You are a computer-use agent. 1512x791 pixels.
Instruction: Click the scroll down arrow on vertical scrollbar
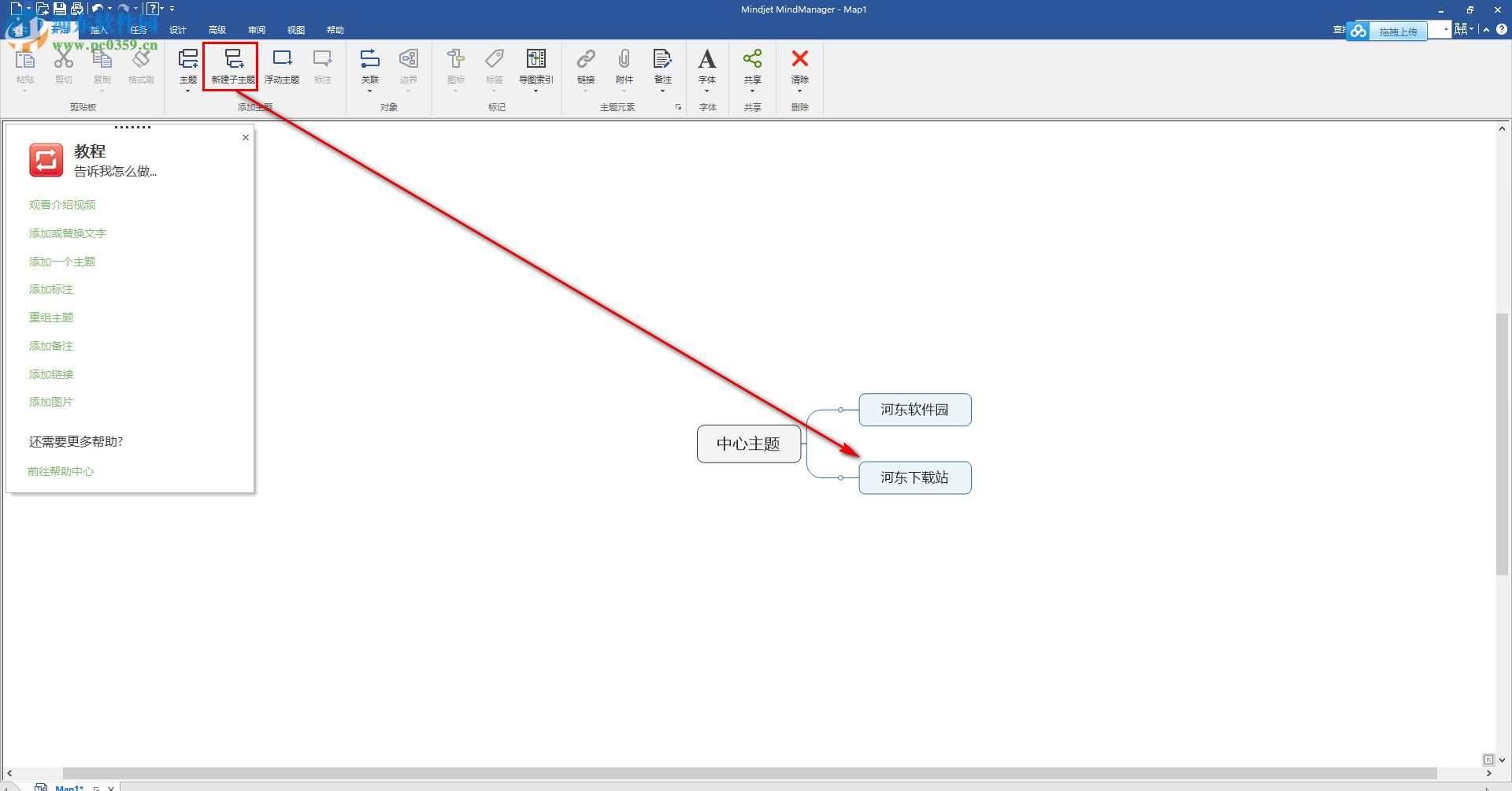1502,760
